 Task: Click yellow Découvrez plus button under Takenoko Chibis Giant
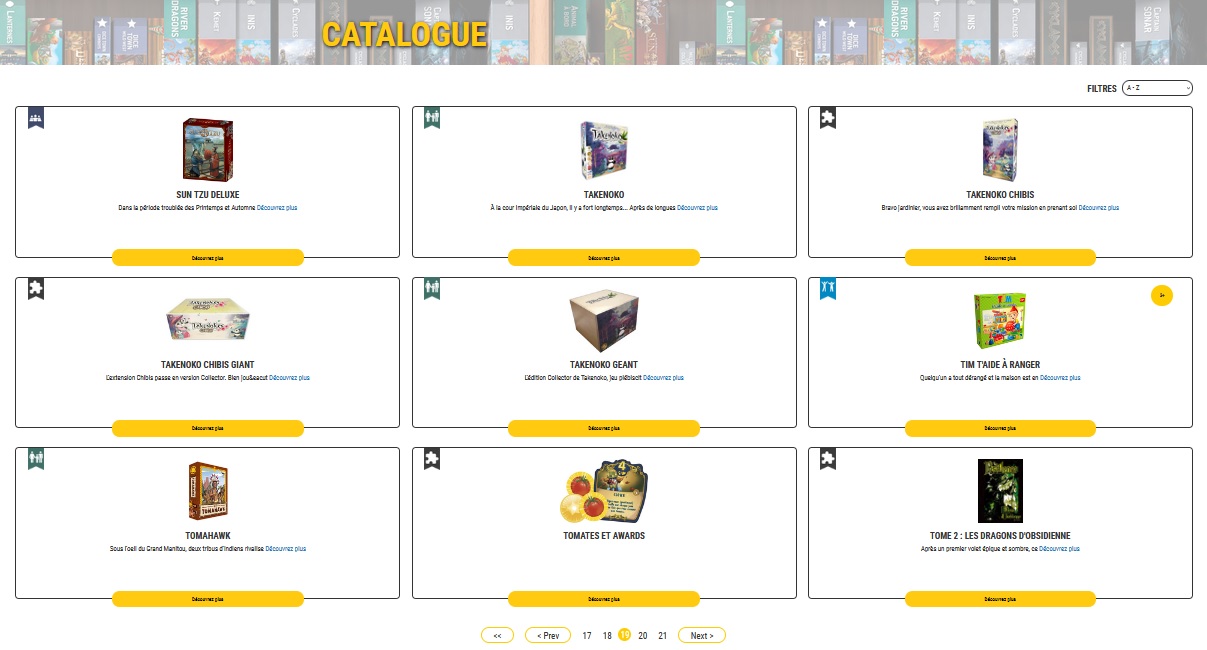(x=208, y=428)
